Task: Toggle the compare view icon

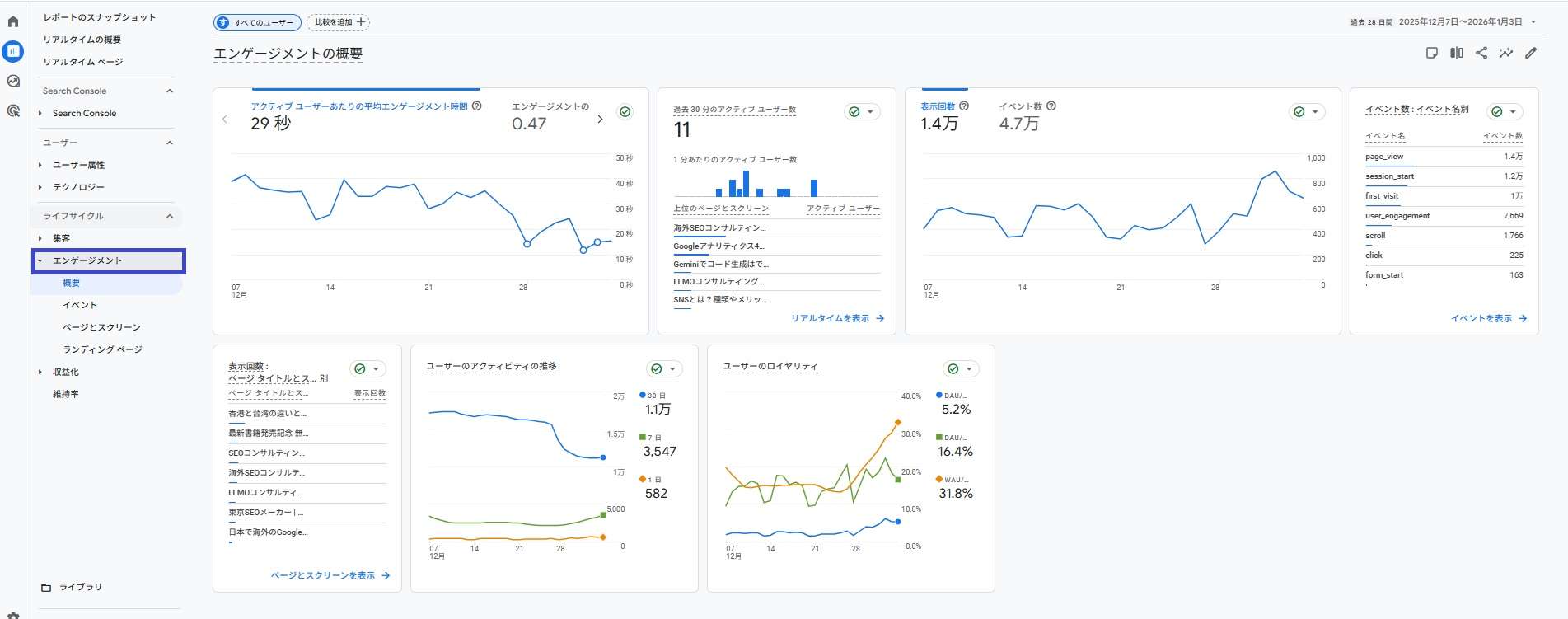Action: pyautogui.click(x=1457, y=53)
